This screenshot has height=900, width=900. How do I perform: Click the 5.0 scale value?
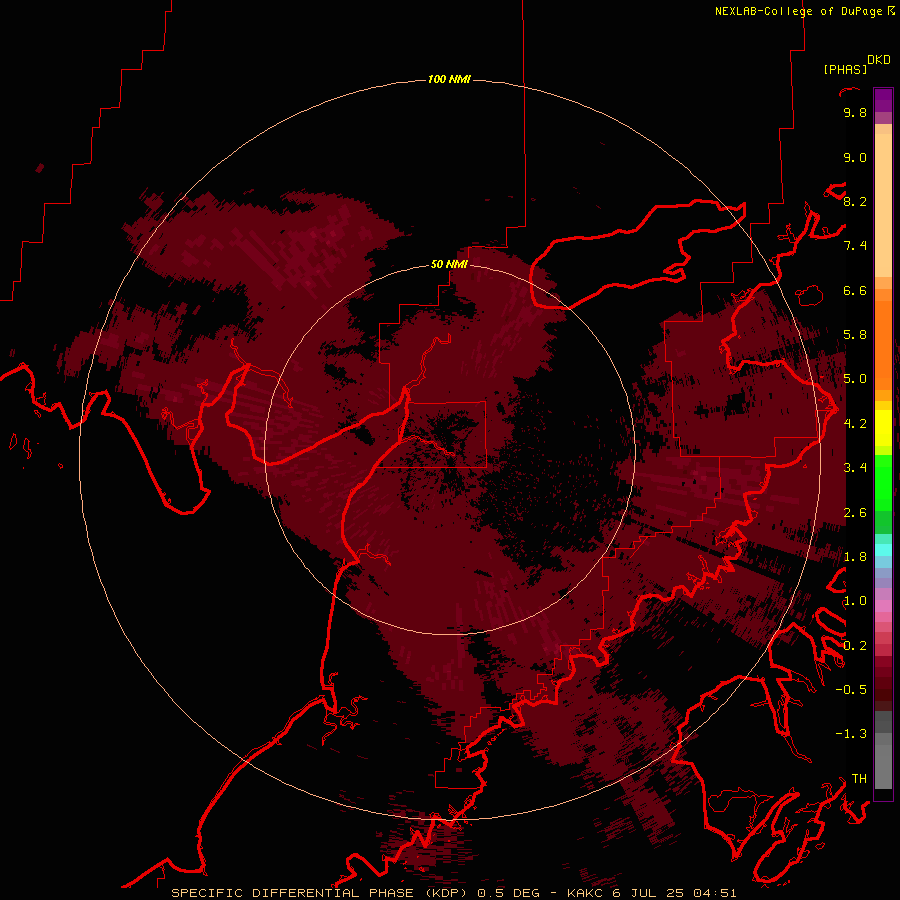pyautogui.click(x=855, y=379)
